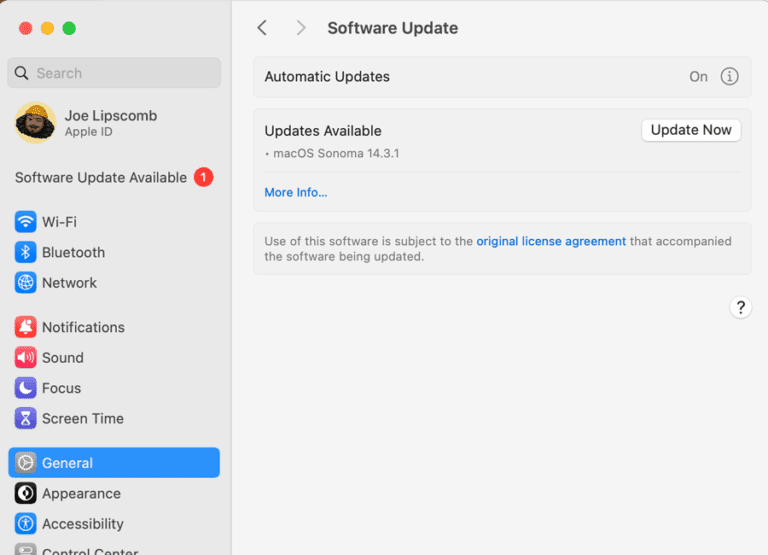The image size is (768, 555).
Task: Go forward with the right chevron
Action: tap(301, 28)
